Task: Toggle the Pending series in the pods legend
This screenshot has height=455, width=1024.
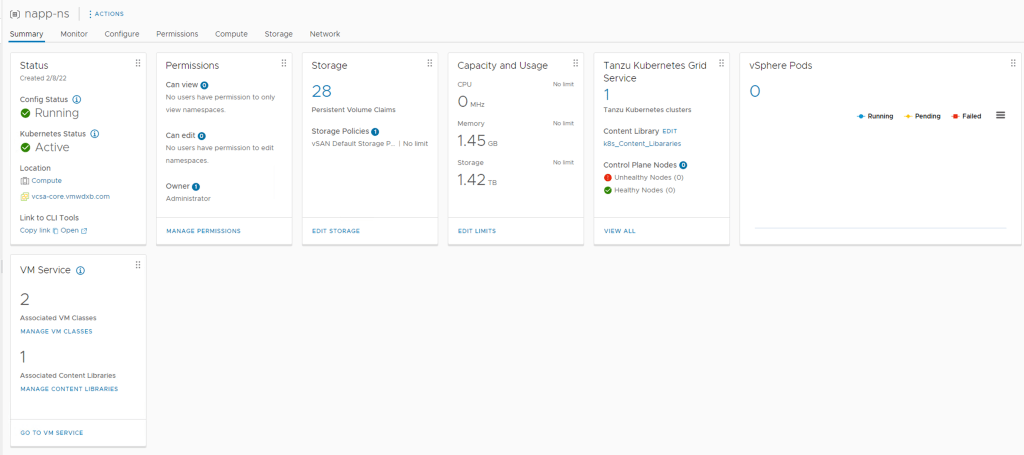Action: click(922, 116)
